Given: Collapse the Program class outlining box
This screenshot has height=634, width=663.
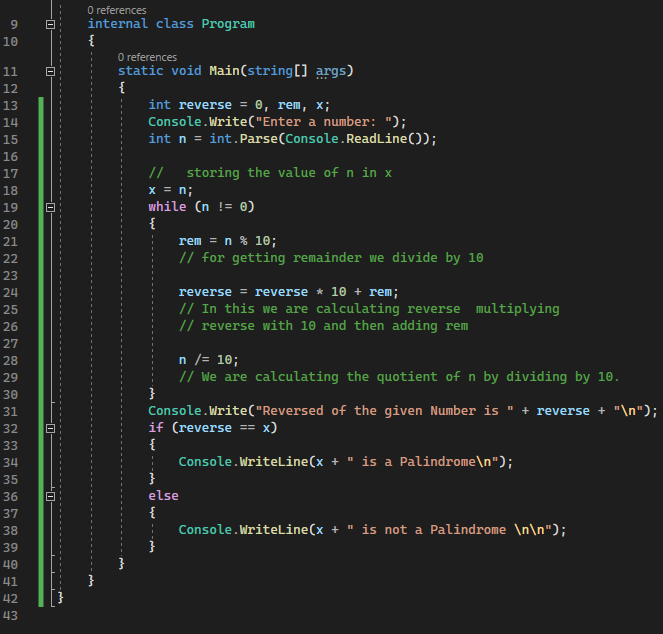Looking at the screenshot, I should point(50,25).
